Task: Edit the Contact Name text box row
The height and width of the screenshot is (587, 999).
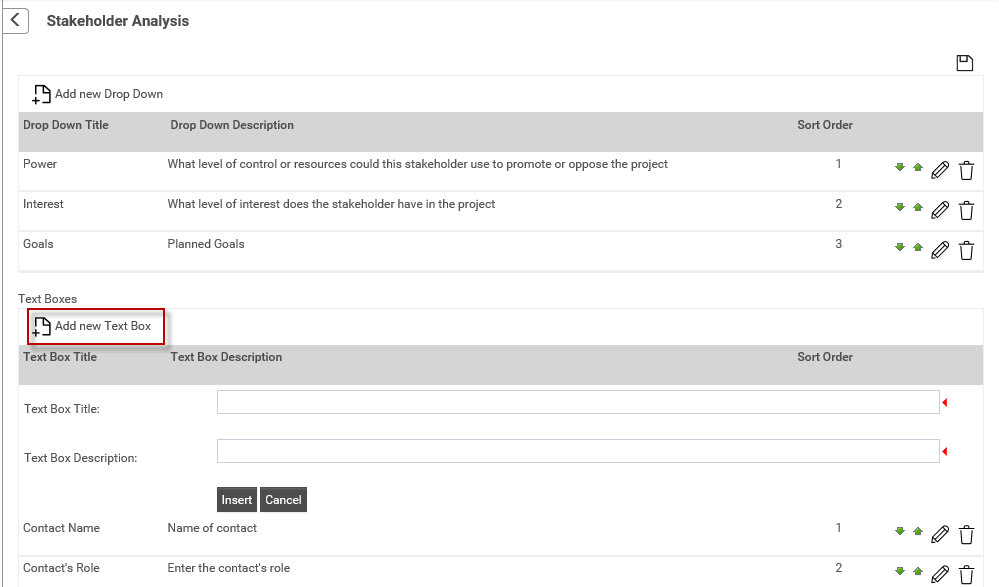Action: click(x=940, y=534)
